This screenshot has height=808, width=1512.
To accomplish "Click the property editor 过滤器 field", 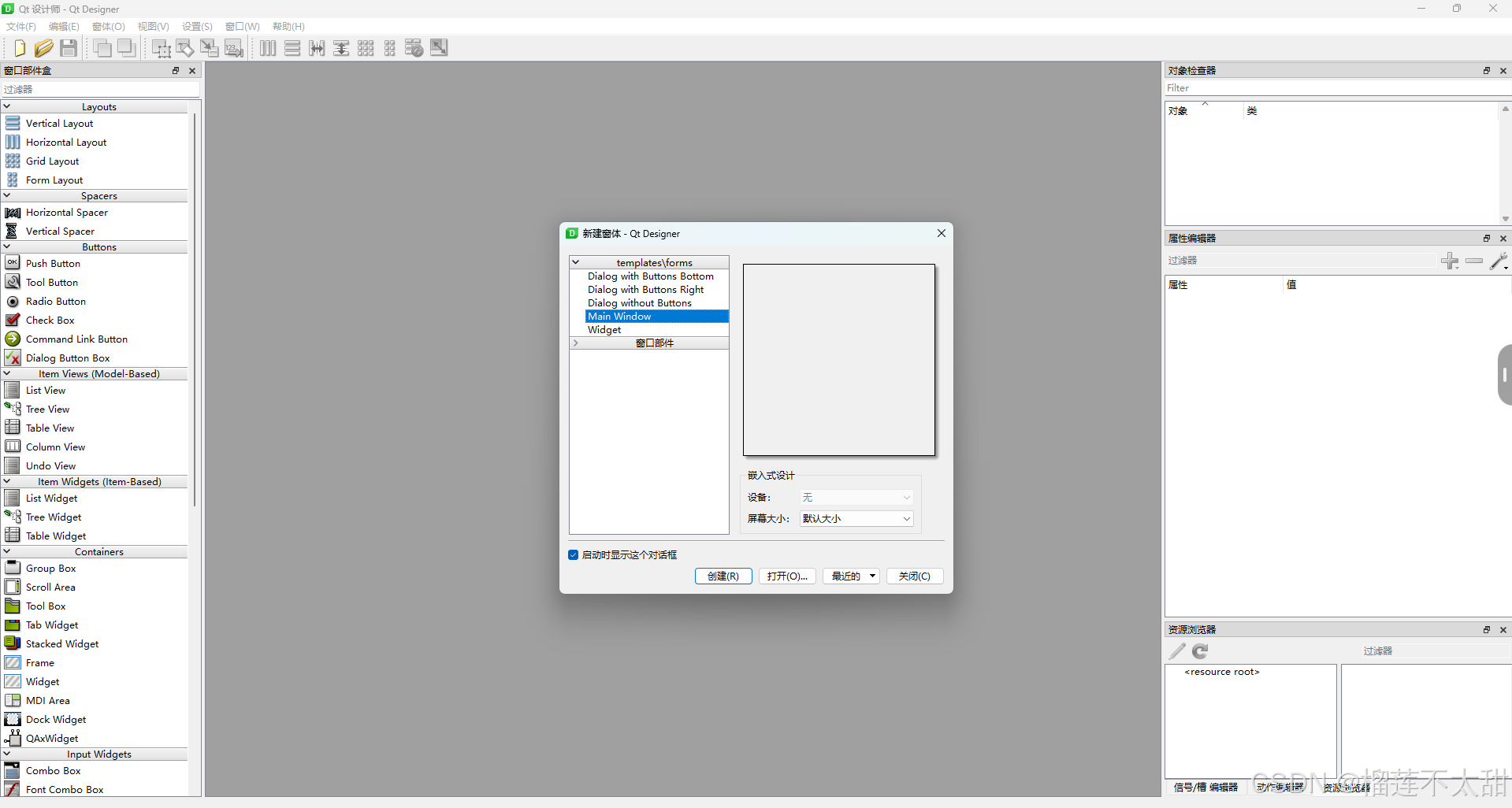I will (1300, 261).
